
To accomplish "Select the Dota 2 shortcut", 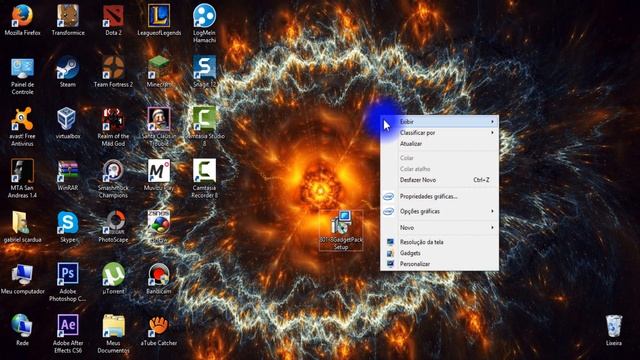I will pyautogui.click(x=113, y=16).
